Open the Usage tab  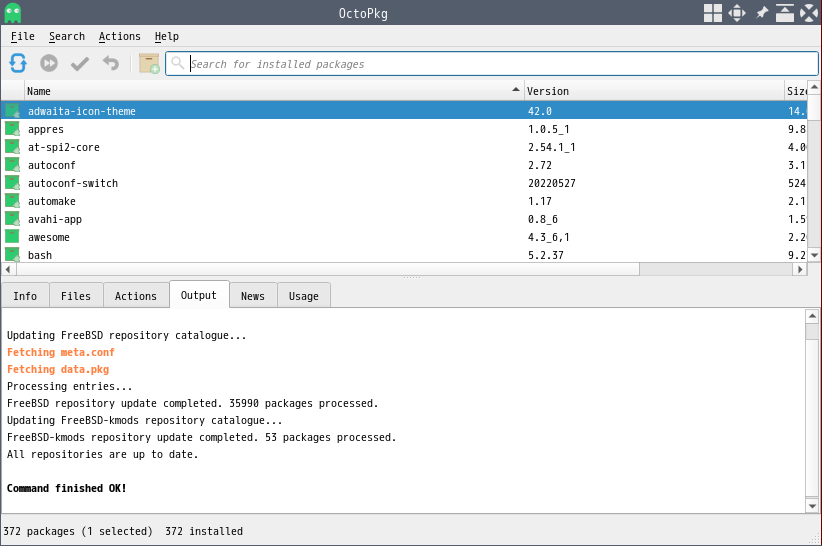[x=304, y=296]
